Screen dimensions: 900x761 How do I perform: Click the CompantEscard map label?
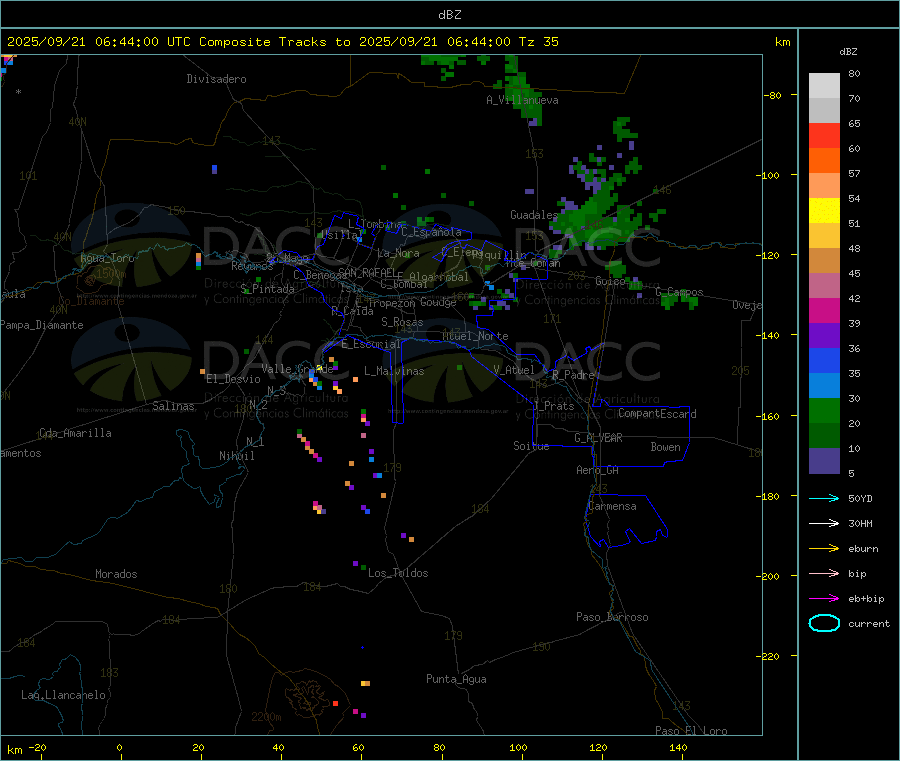click(x=657, y=413)
